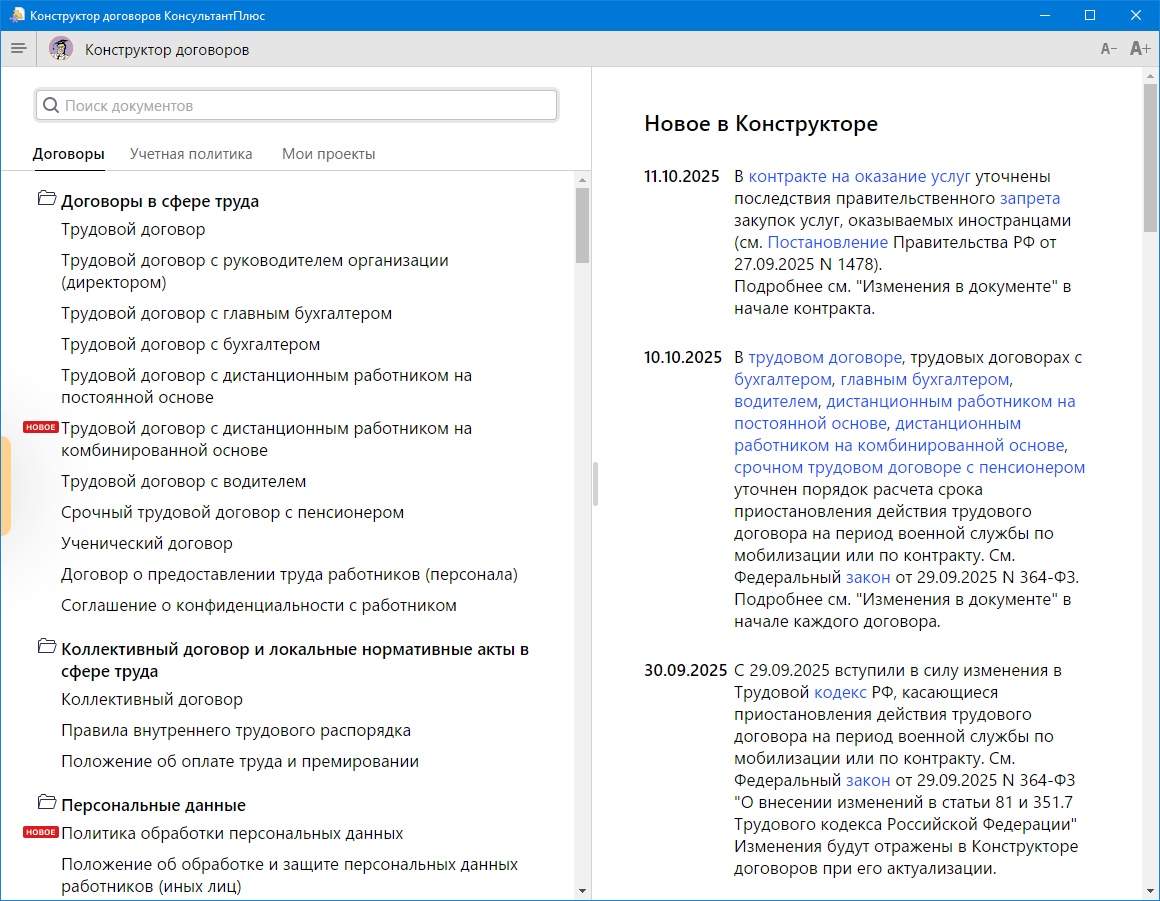This screenshot has height=901, width=1160.
Task: Open the hamburger menu in toolbar
Action: tap(18, 48)
